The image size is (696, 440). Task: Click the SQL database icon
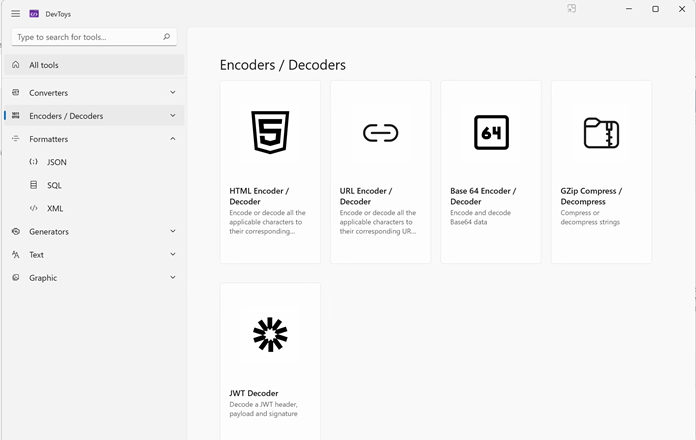(33, 185)
